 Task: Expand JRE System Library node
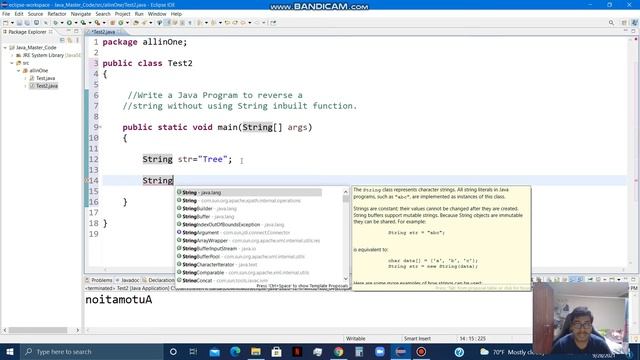pos(12,55)
